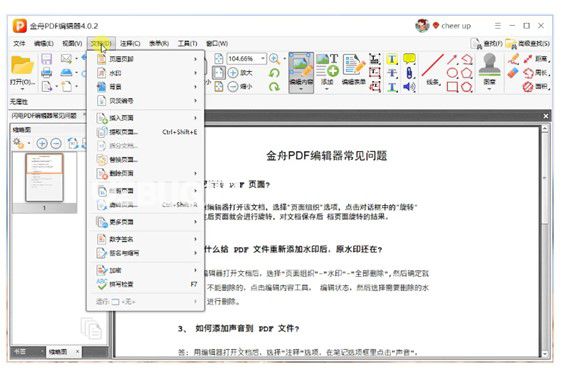Click the envelope email icon
The image size is (564, 368).
click(x=66, y=58)
